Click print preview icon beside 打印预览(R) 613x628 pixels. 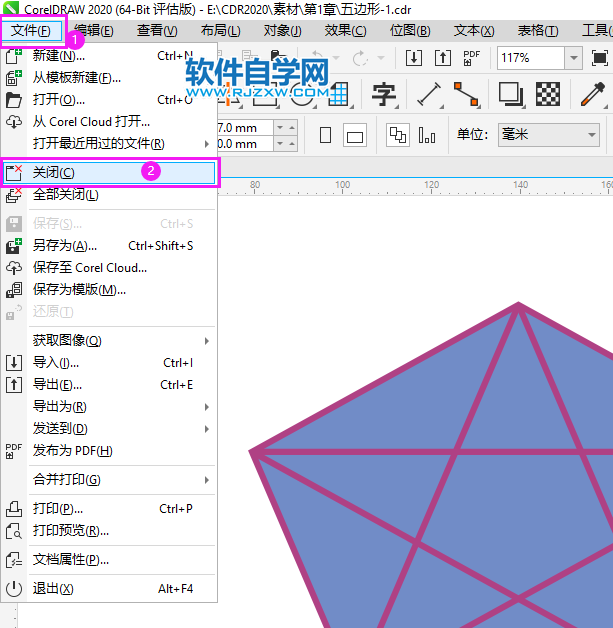click(x=14, y=531)
